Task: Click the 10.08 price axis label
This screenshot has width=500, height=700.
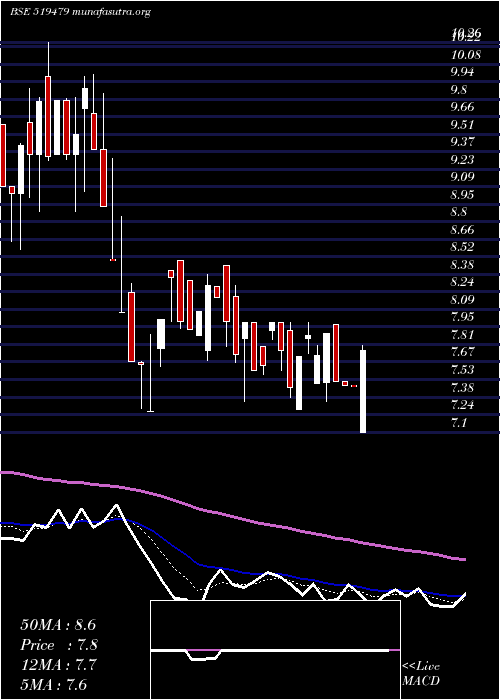Action: [x=466, y=55]
